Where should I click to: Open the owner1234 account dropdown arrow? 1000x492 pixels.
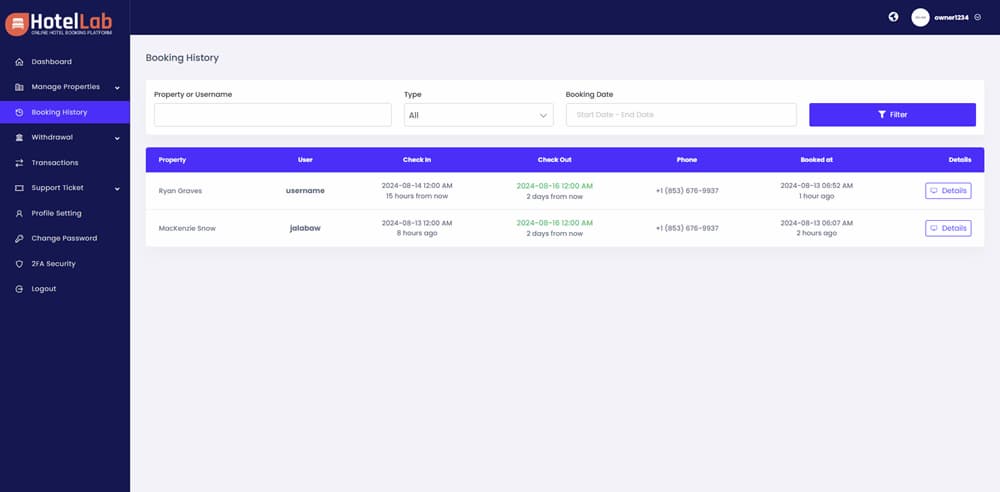pos(978,17)
